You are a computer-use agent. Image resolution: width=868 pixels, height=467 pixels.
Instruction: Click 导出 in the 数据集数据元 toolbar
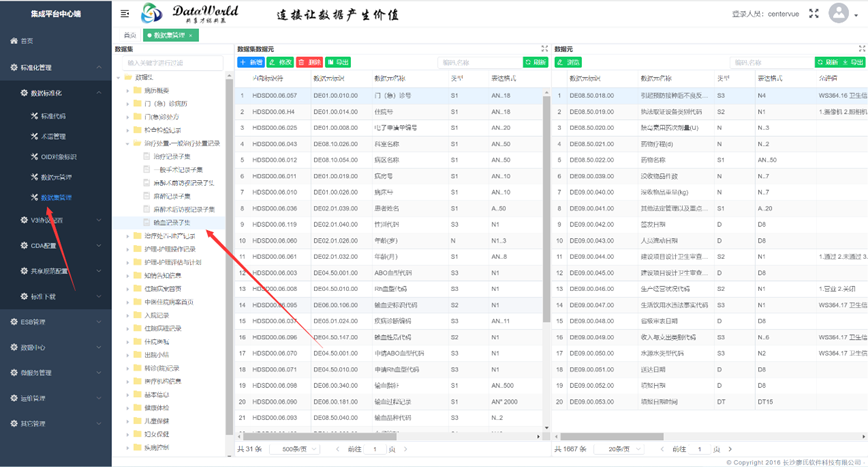338,63
